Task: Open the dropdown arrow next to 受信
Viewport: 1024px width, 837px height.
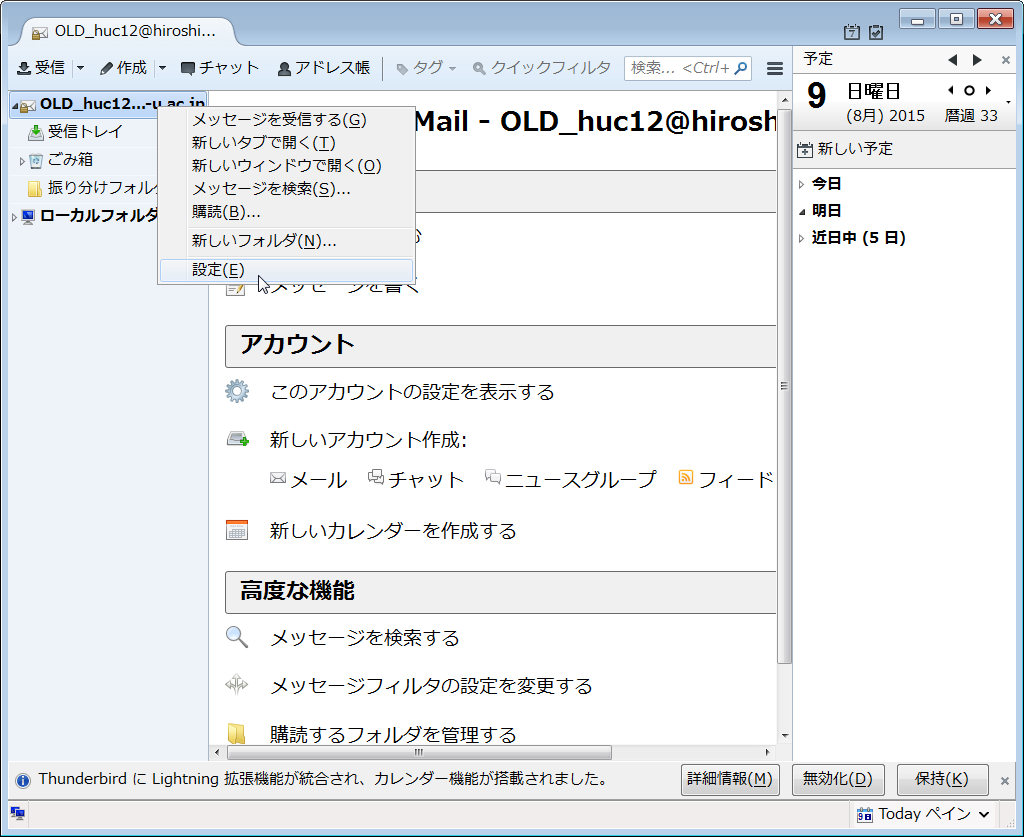Action: (x=80, y=68)
